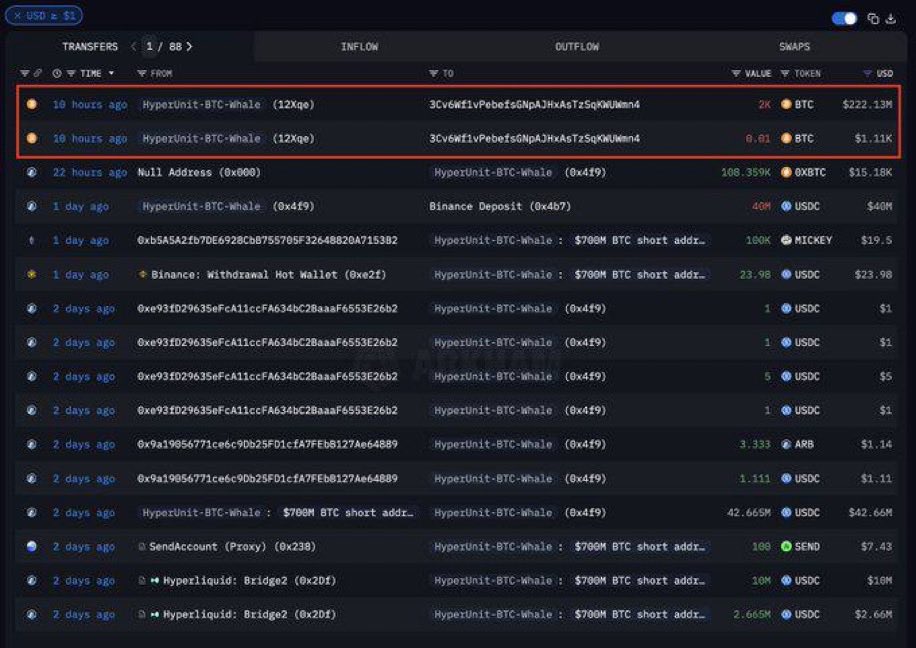This screenshot has height=648, width=916.
Task: Click the download/export icon at the top right
Action: click(x=890, y=17)
